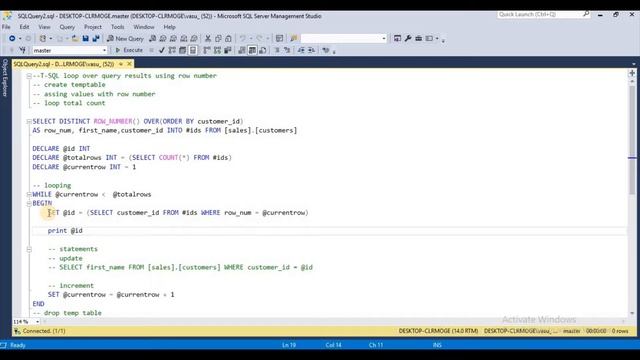Click the Paste clipboard icon
Viewport: 640px width, 360px height.
tap(228, 38)
